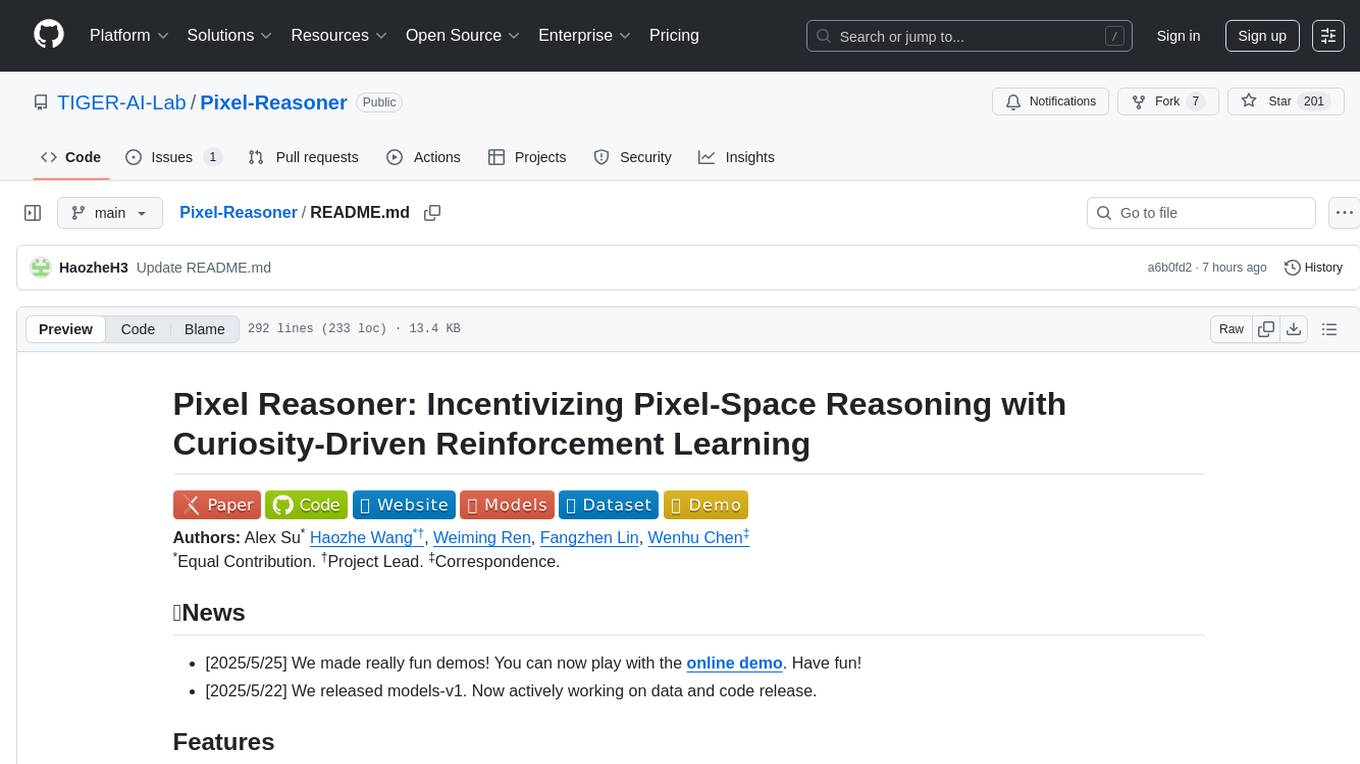Screen dimensions: 1360x764
Task: Click the Paper badge
Action: click(217, 505)
